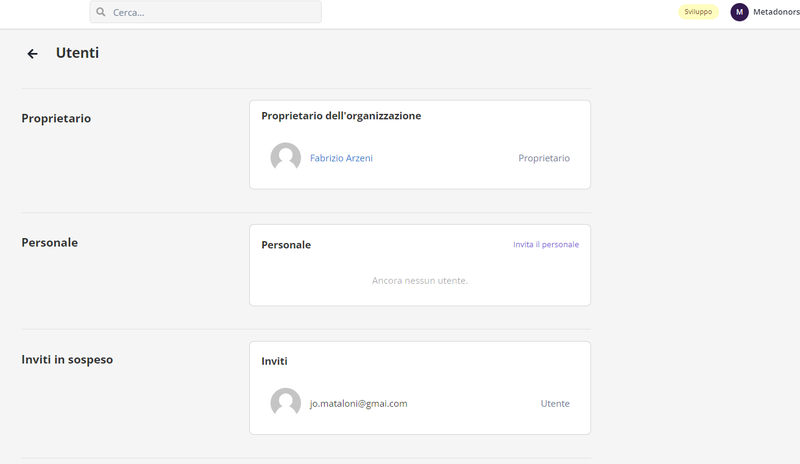800x464 pixels.
Task: Select the jo.mataloni@gmail.com pending invite
Action: (x=358, y=403)
